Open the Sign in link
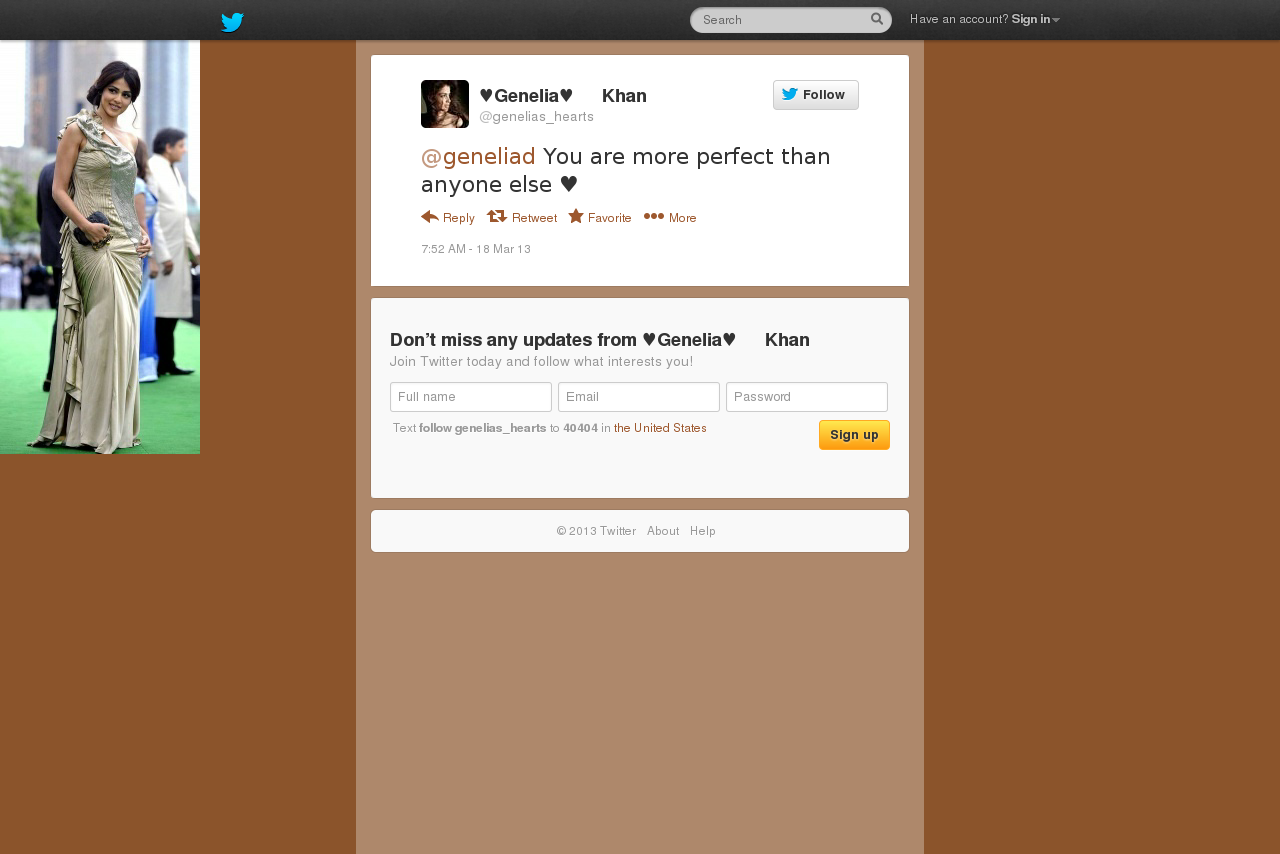1280x854 pixels. (1031, 19)
